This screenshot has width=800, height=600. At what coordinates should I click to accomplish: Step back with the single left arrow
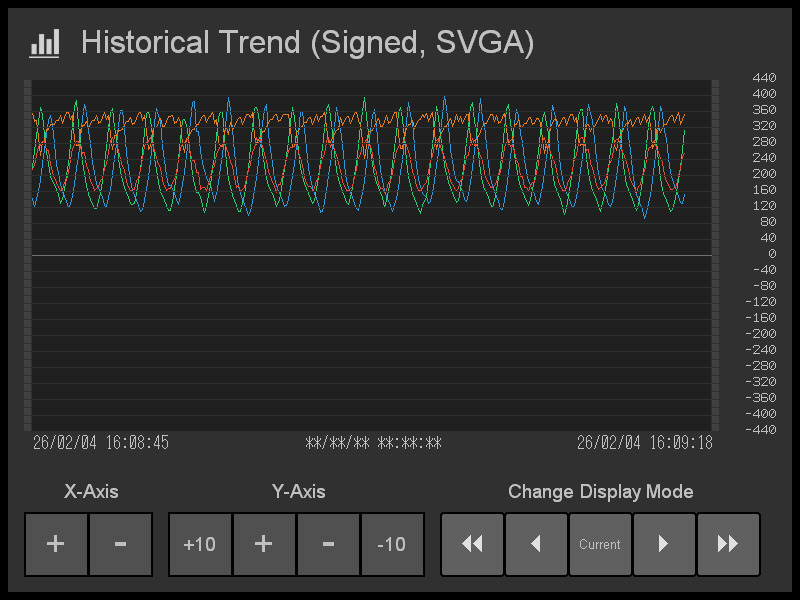coord(536,544)
